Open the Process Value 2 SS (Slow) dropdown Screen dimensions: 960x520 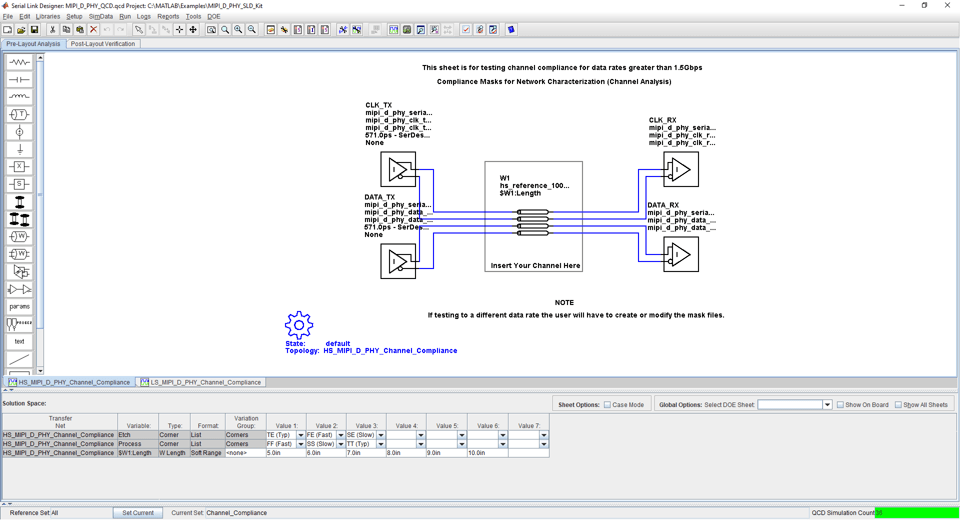tap(340, 444)
